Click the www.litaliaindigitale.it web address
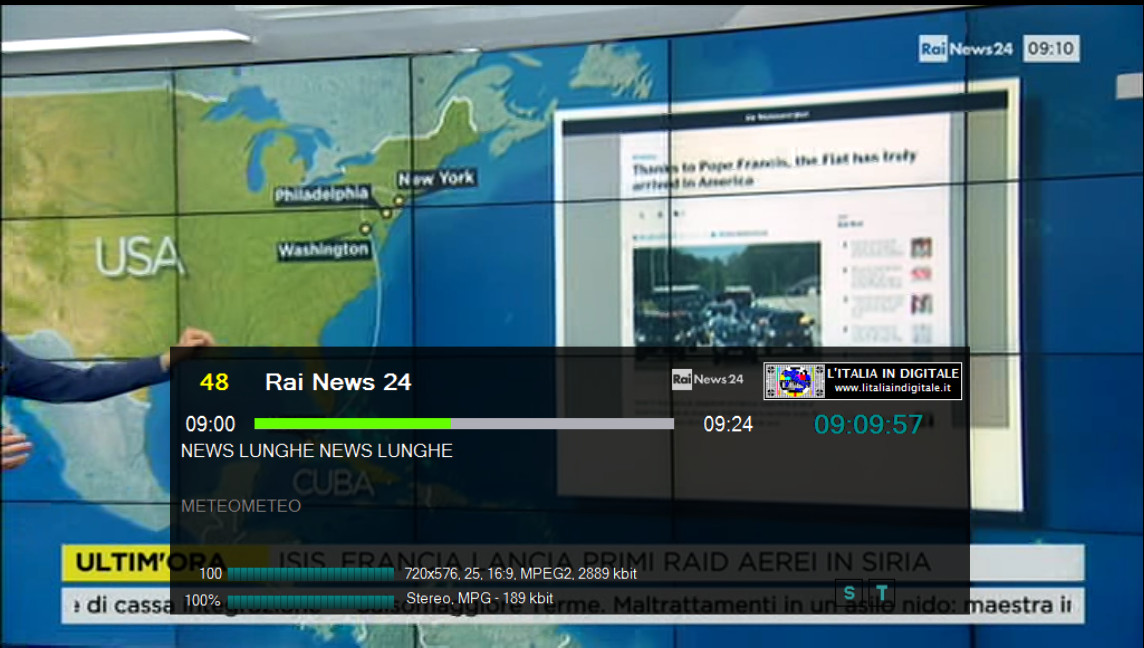 coord(892,388)
